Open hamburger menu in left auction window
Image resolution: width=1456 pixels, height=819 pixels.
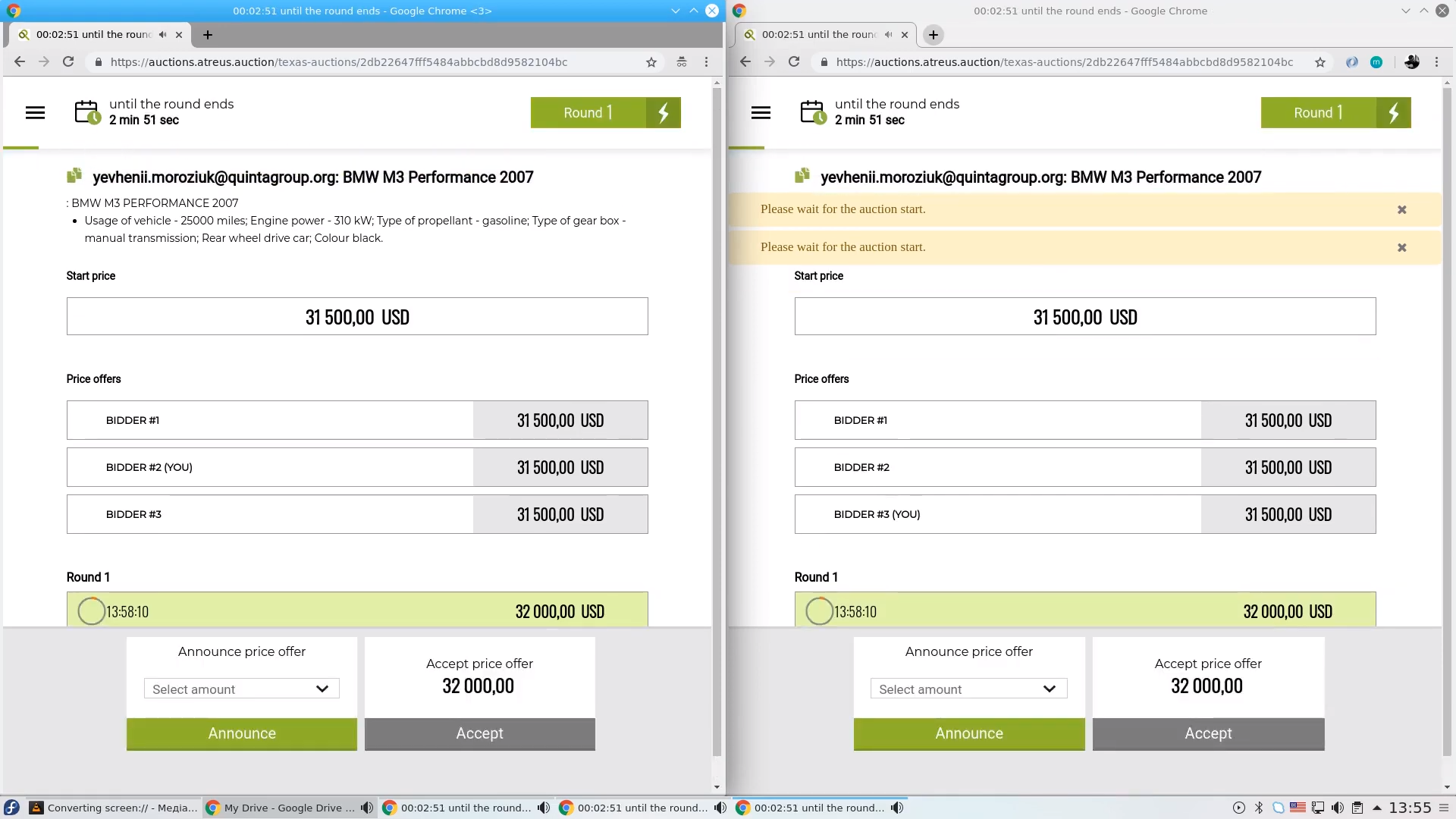tap(35, 113)
